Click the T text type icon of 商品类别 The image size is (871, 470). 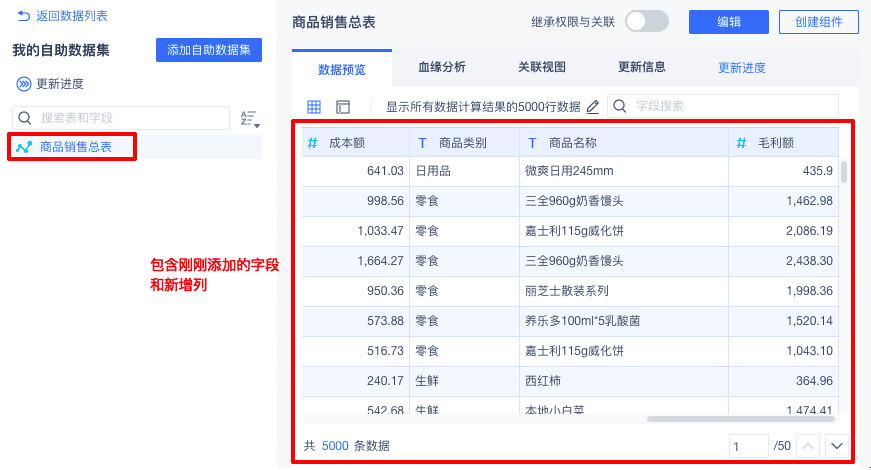422,143
